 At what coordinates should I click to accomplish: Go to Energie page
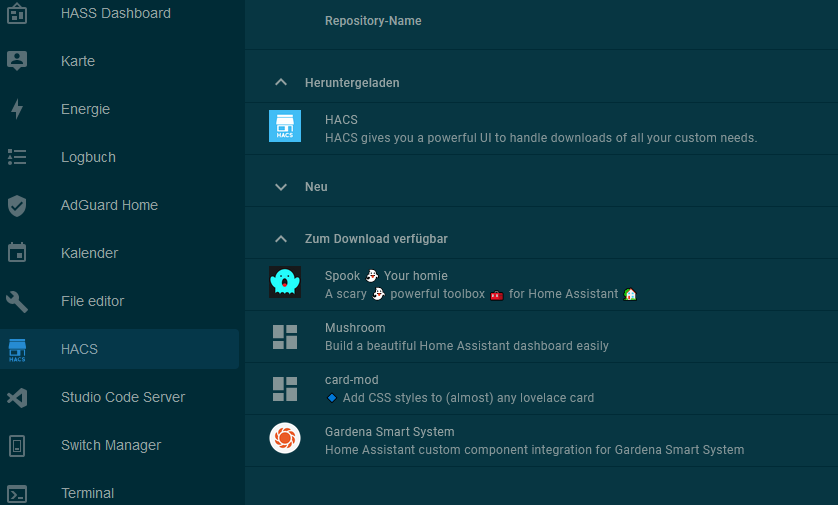pyautogui.click(x=86, y=109)
